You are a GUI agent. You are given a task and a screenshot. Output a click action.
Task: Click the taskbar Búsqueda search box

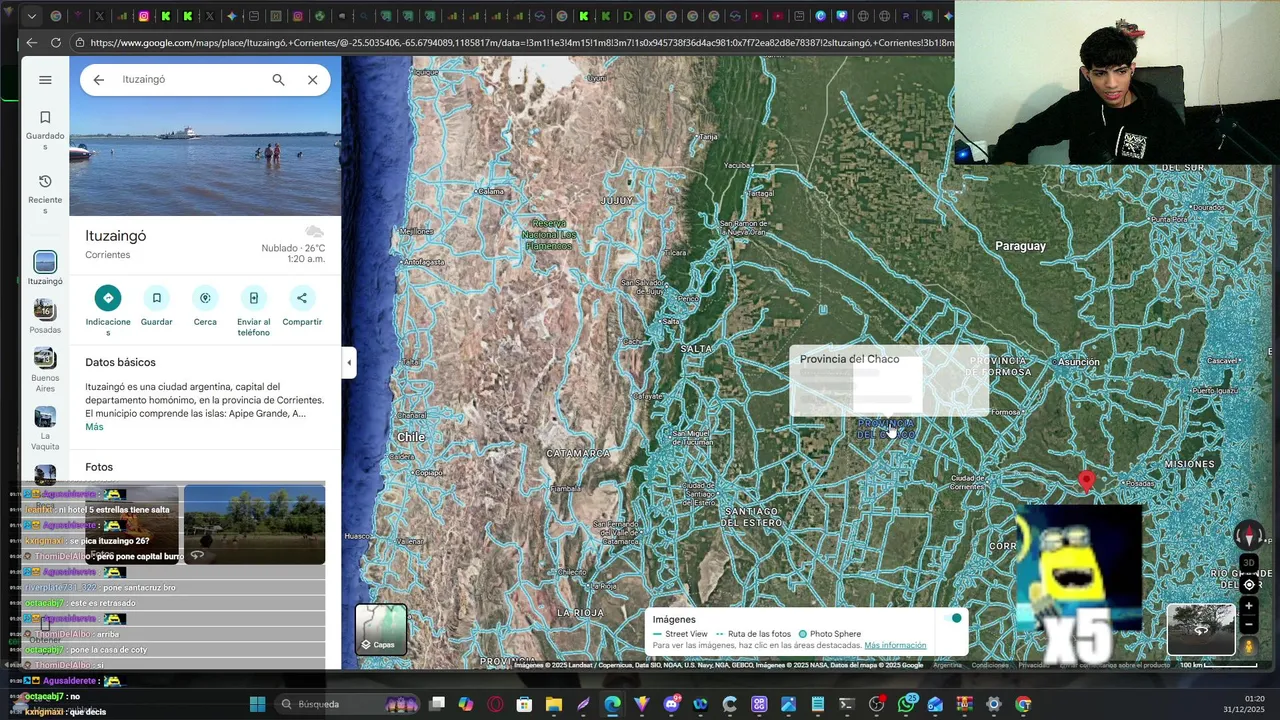[x=346, y=704]
